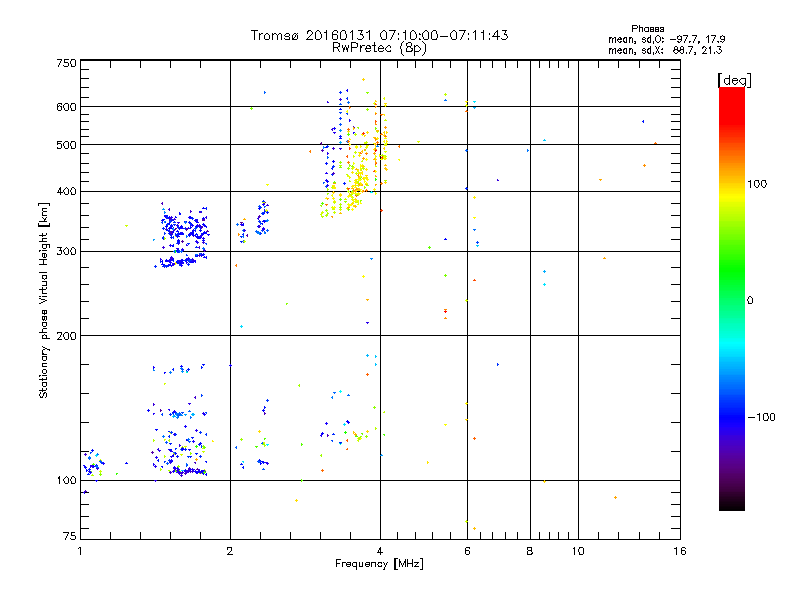Screen dimensions: 800x600
Task: Click the y-axis tick label '400'
Action: [66, 192]
